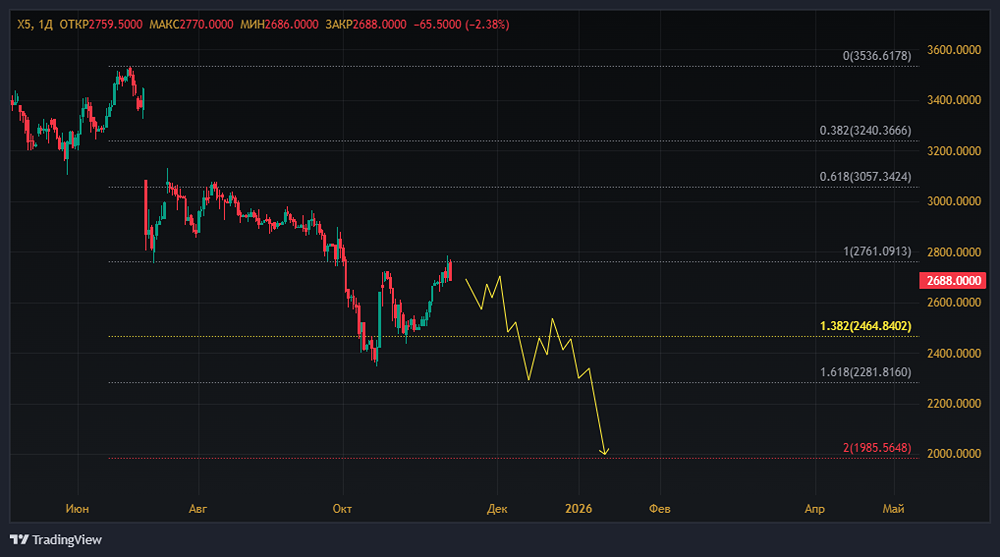The height and width of the screenshot is (557, 1000).
Task: Click the −65.5000 (−2.38%) change value
Action: [462, 24]
